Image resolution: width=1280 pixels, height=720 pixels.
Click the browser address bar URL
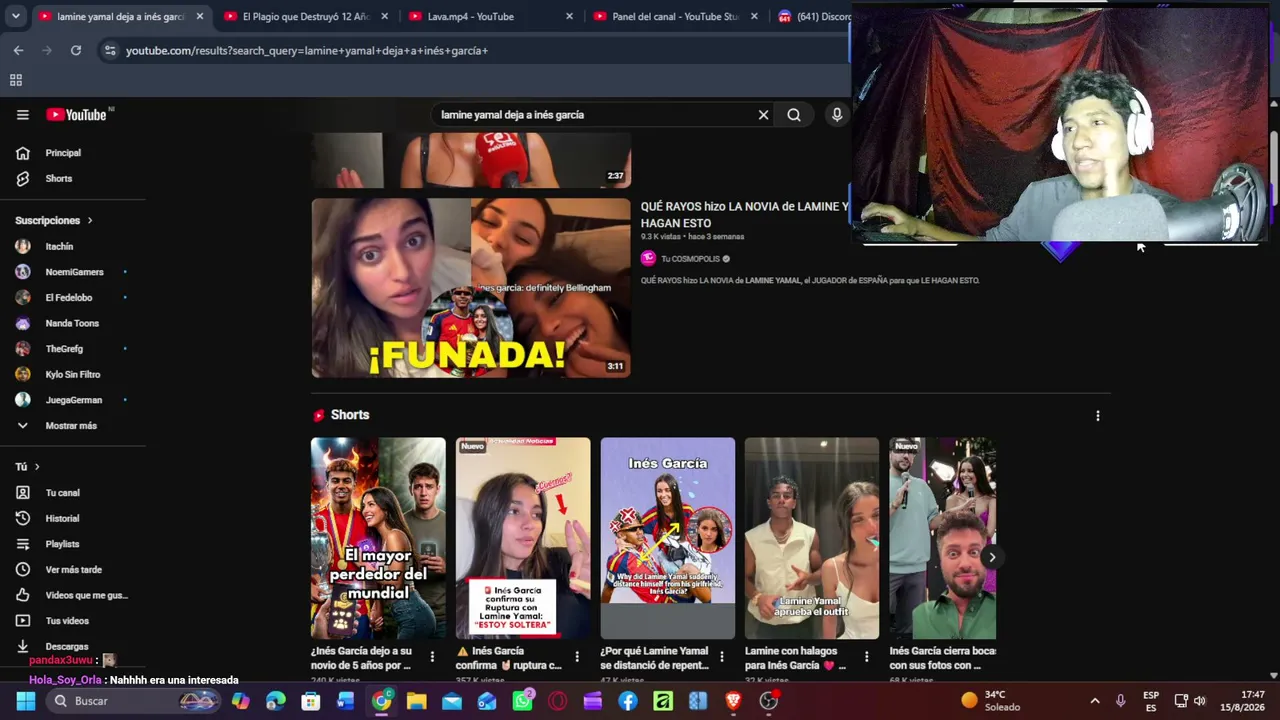pos(307,50)
